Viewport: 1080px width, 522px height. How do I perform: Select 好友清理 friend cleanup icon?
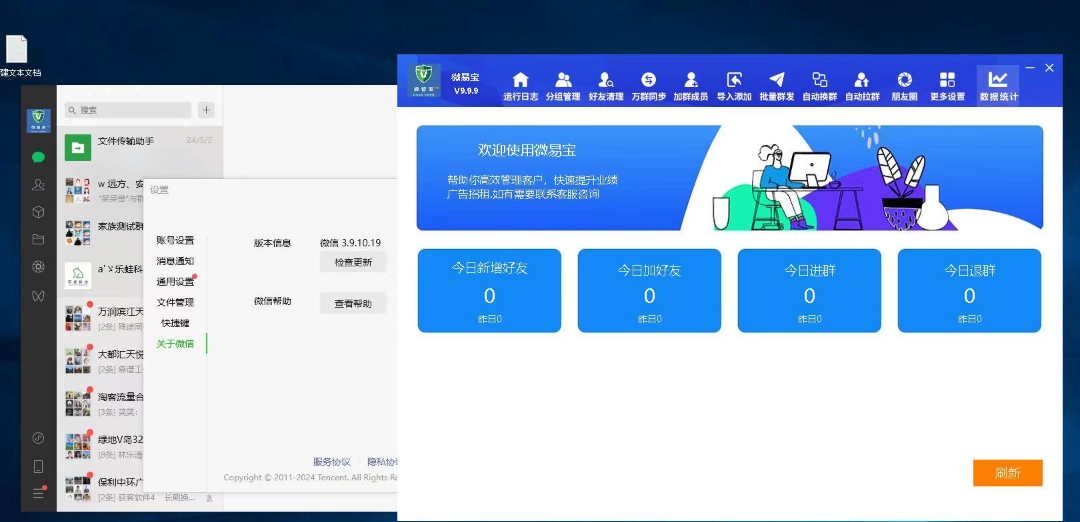click(605, 85)
